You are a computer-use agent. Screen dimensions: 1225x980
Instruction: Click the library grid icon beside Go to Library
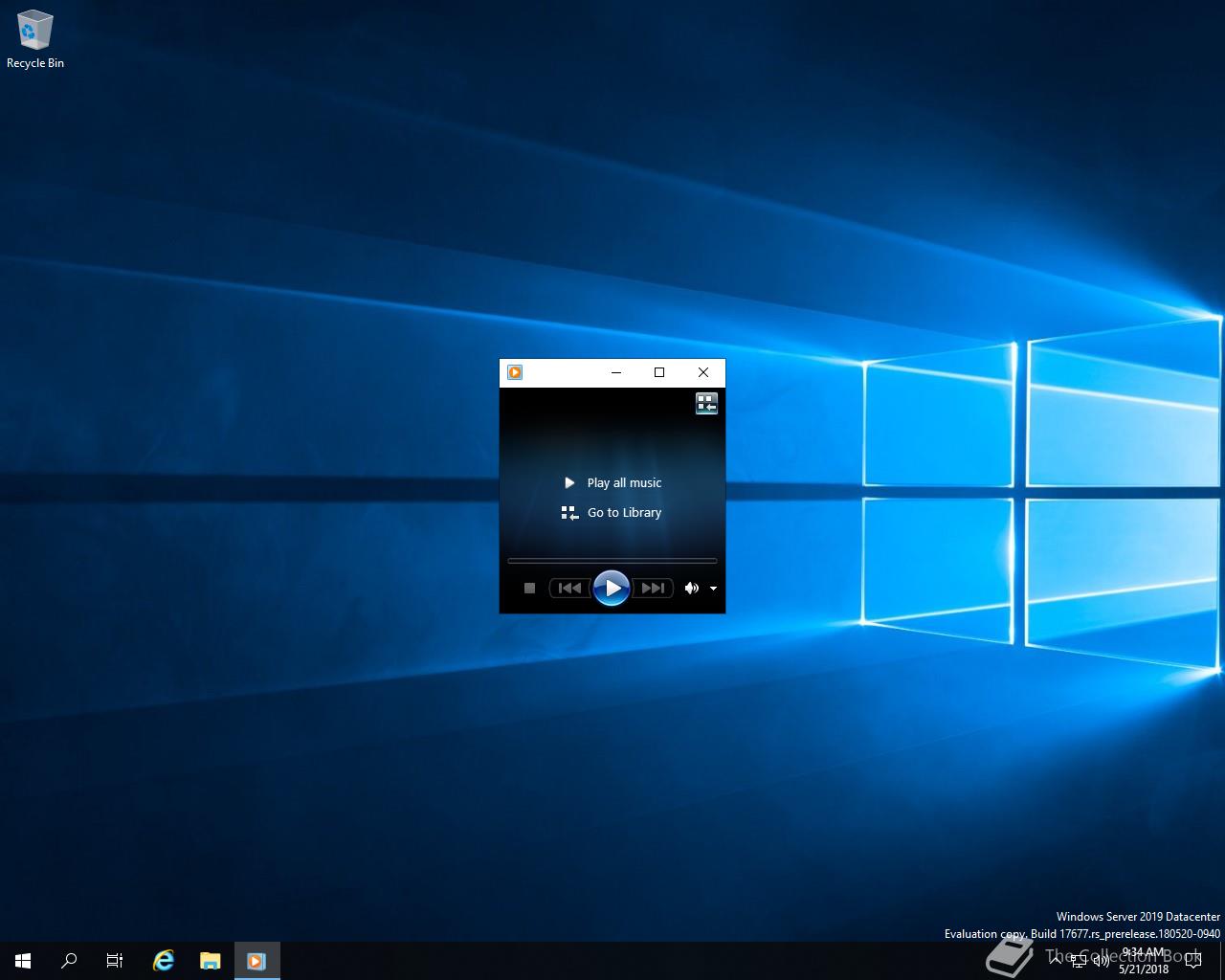569,513
